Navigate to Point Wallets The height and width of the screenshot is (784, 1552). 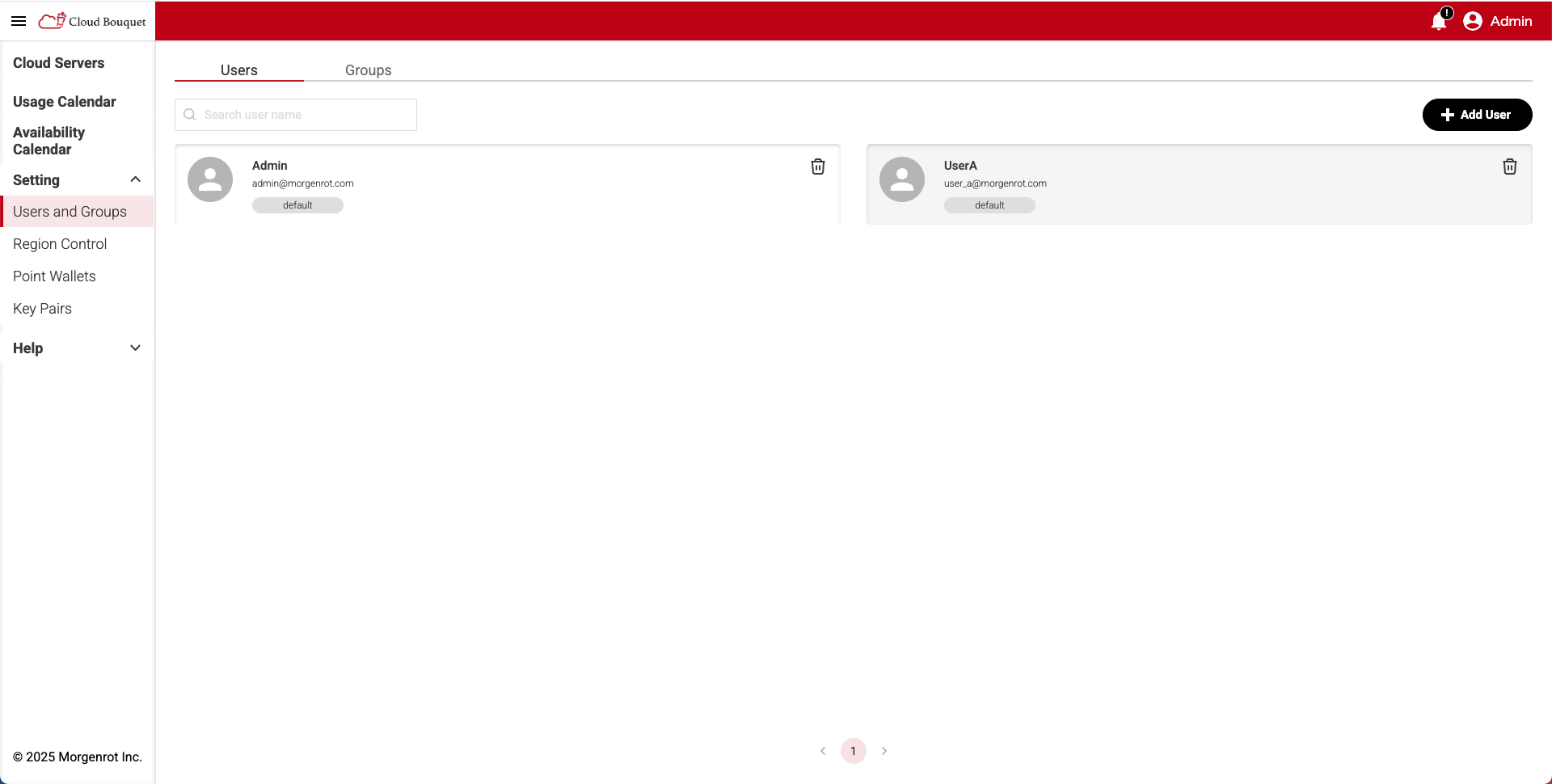click(54, 276)
